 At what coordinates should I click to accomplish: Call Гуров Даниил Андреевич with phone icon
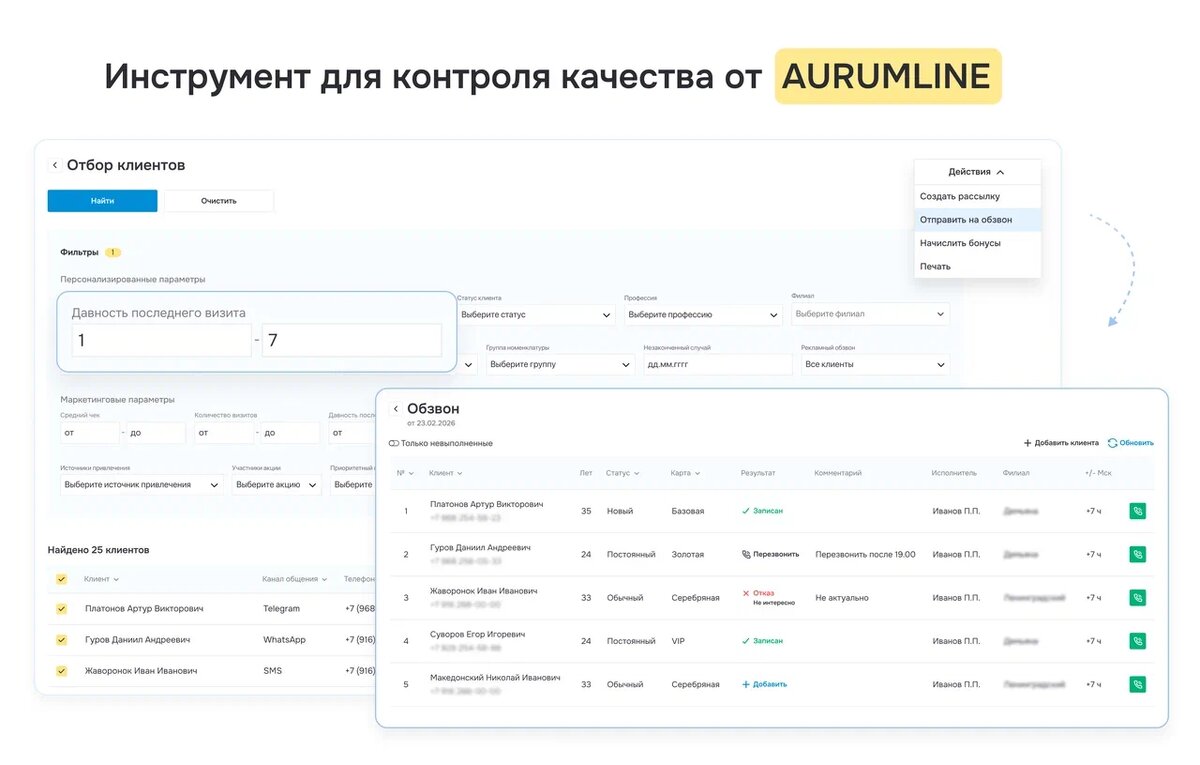(x=1137, y=554)
